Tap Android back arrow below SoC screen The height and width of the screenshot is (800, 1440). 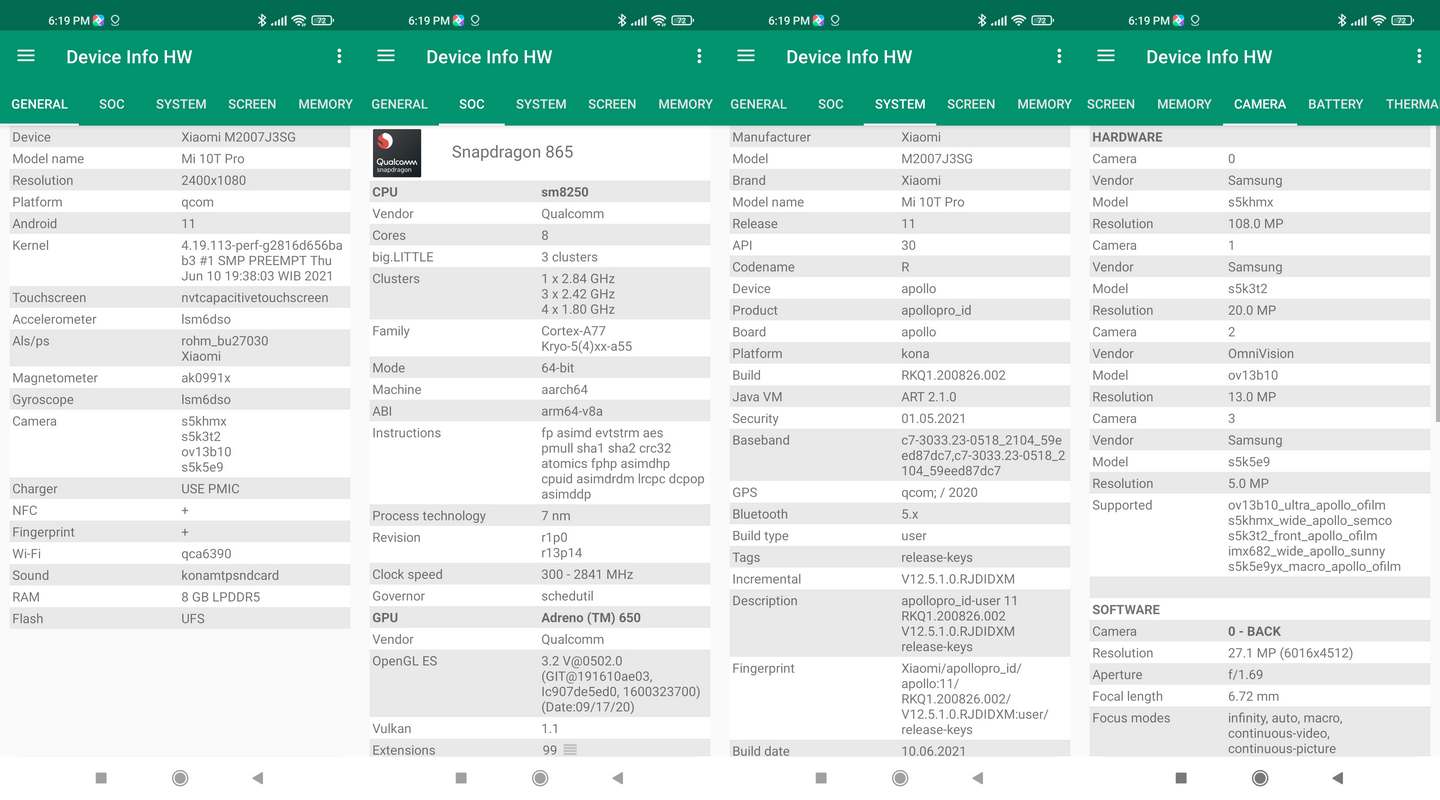(x=618, y=778)
